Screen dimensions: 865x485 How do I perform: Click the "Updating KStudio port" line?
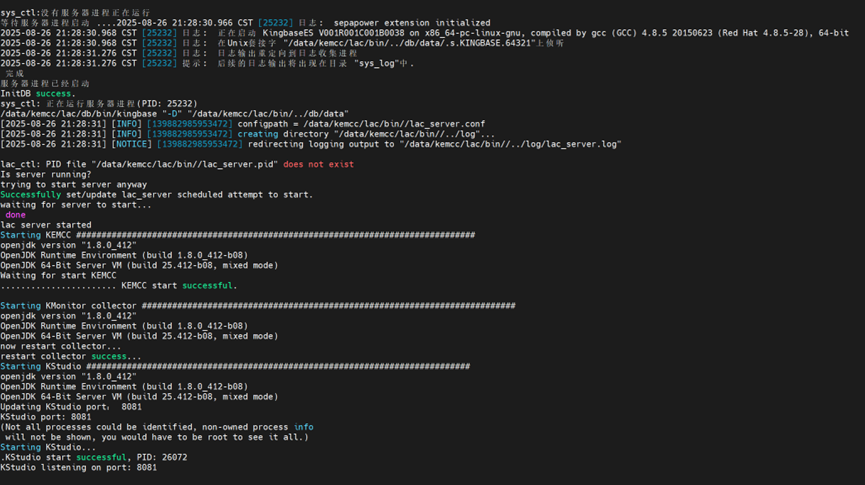(70, 407)
